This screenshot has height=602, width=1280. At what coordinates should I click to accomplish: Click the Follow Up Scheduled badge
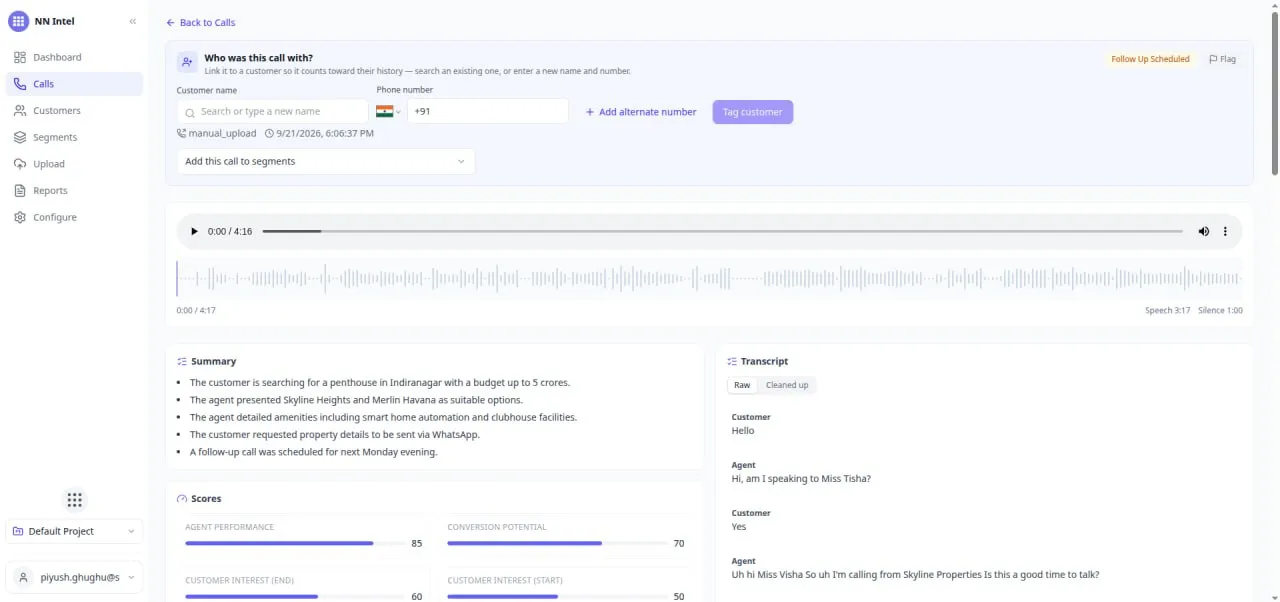coord(1150,59)
